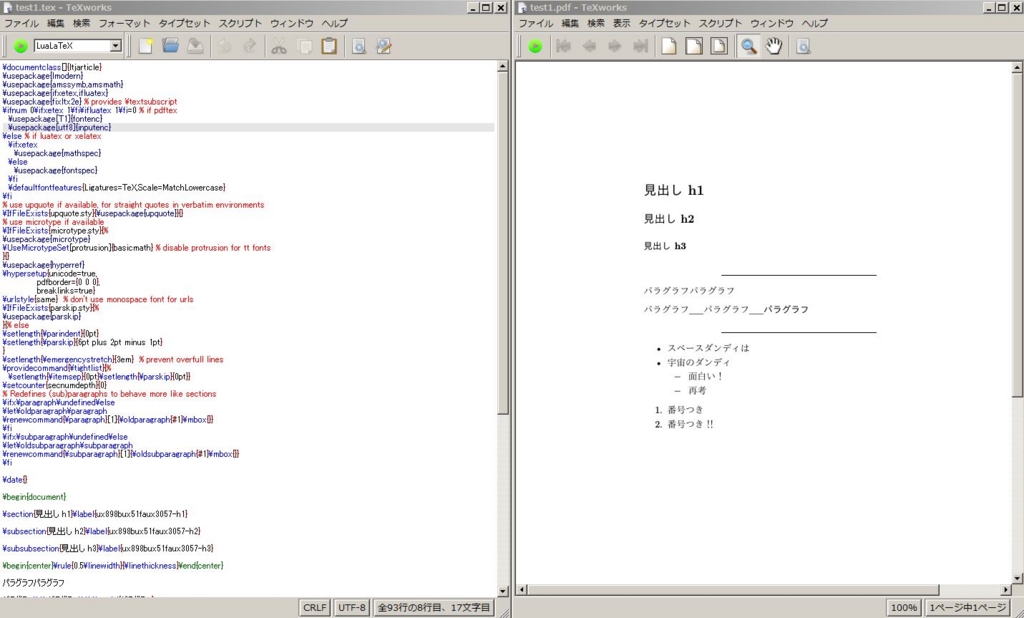Cut selection with the scissors icon
This screenshot has height=618, width=1024.
[x=279, y=46]
